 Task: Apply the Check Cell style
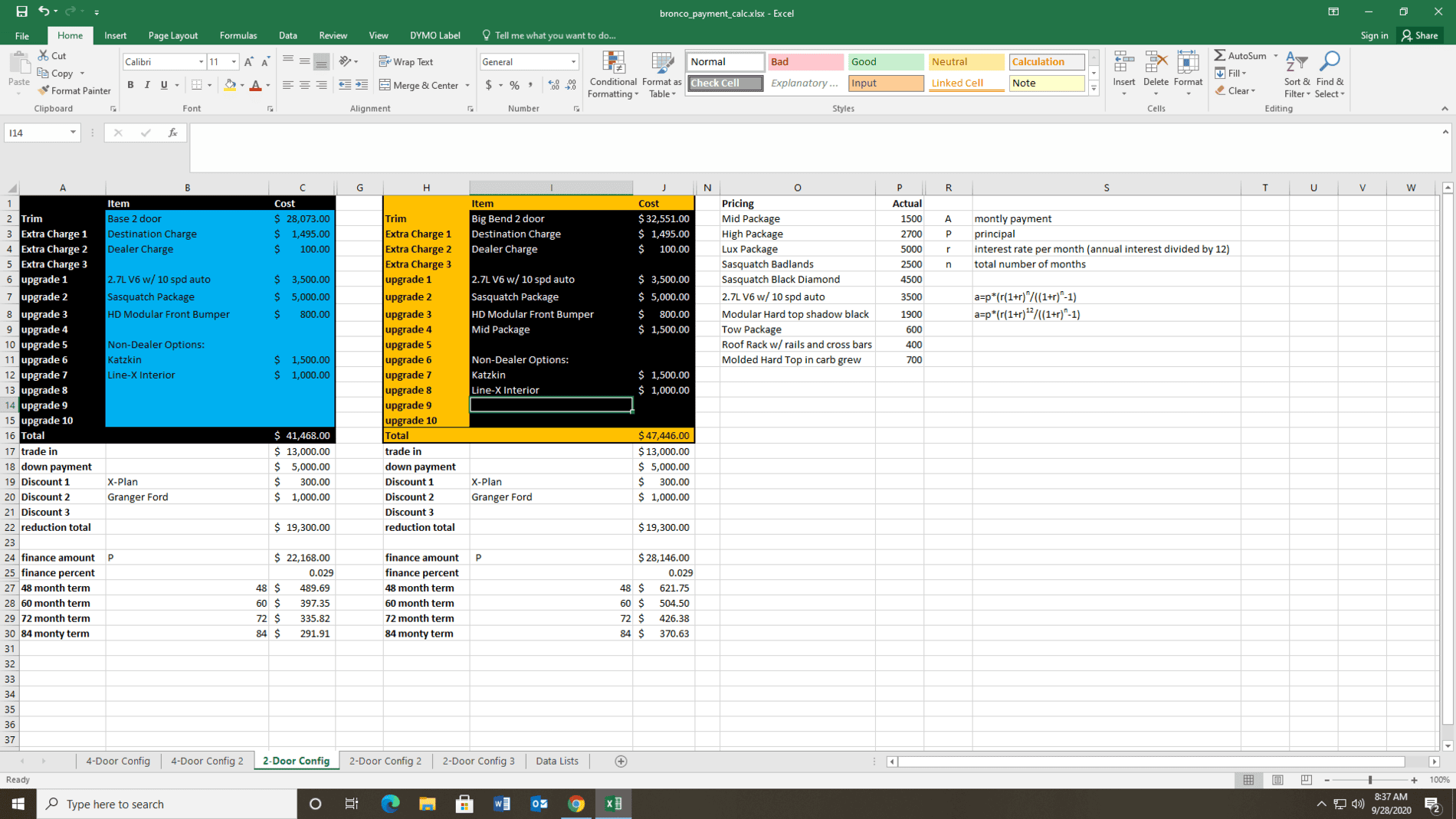click(x=725, y=83)
